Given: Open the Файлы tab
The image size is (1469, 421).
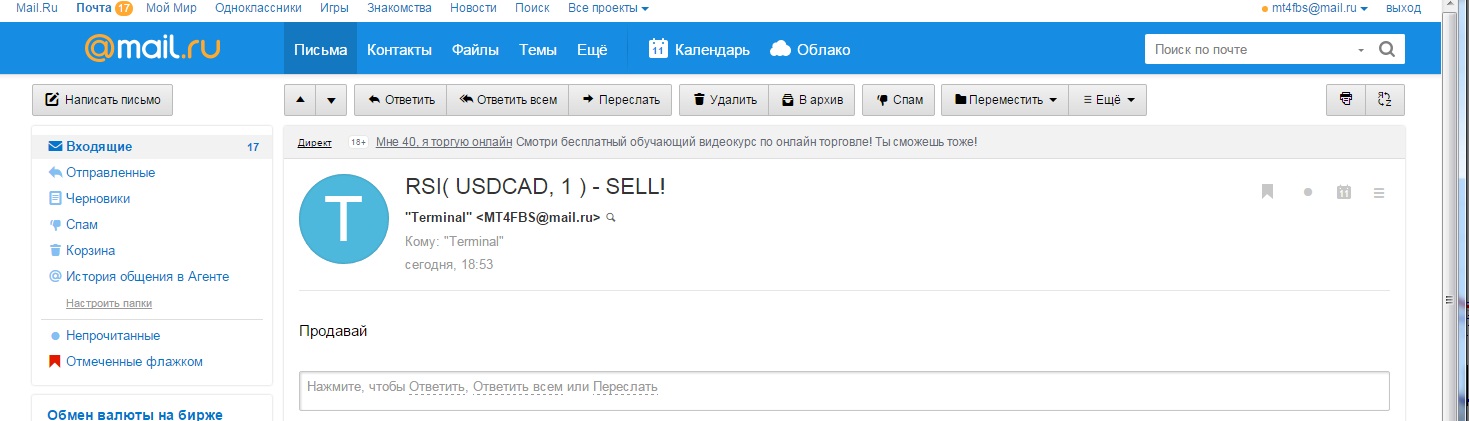Looking at the screenshot, I should pyautogui.click(x=475, y=49).
